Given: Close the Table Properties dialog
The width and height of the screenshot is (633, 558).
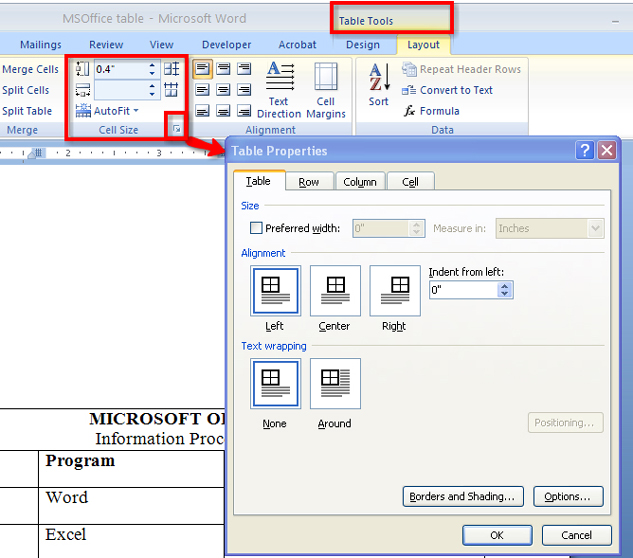Looking at the screenshot, I should point(606,151).
